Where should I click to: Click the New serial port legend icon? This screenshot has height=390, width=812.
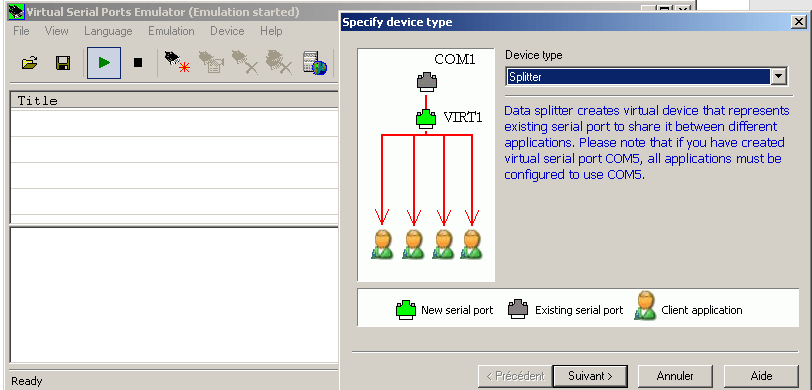[406, 310]
